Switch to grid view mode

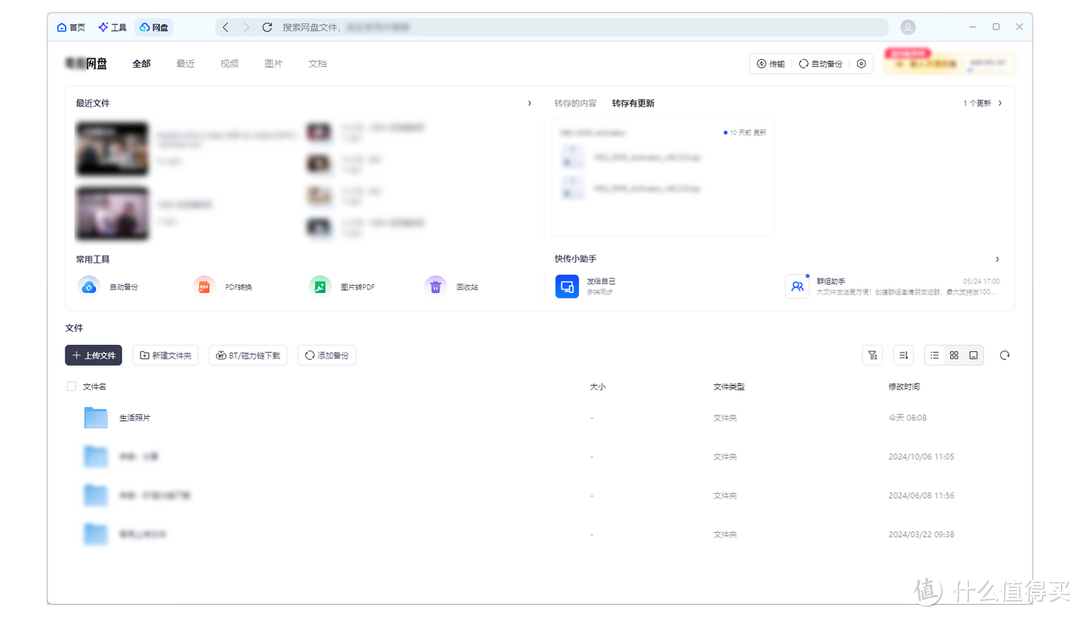click(x=954, y=355)
